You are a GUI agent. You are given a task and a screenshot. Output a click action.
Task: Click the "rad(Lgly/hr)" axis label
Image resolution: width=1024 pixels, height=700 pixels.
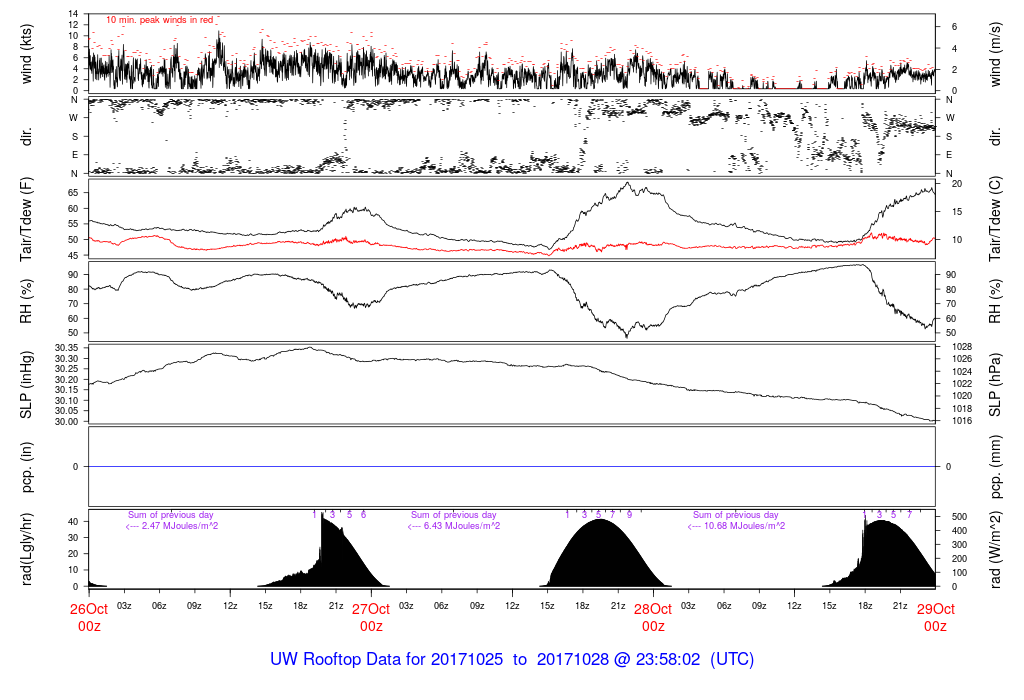(x=26, y=549)
